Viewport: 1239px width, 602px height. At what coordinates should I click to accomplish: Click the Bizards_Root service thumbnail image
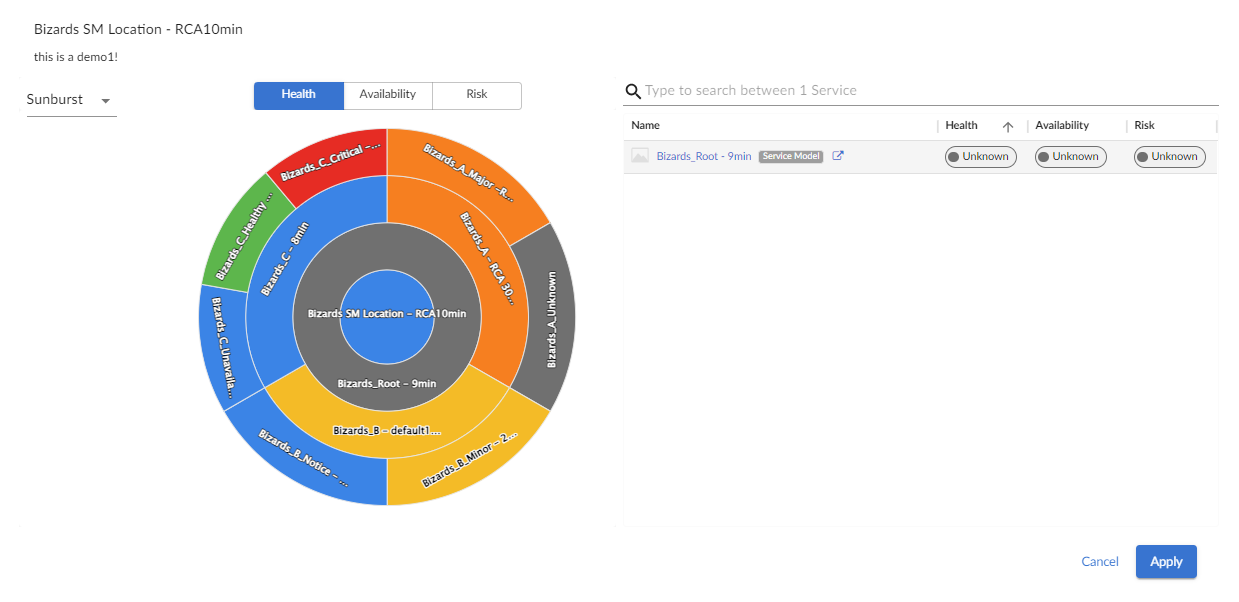click(x=640, y=156)
